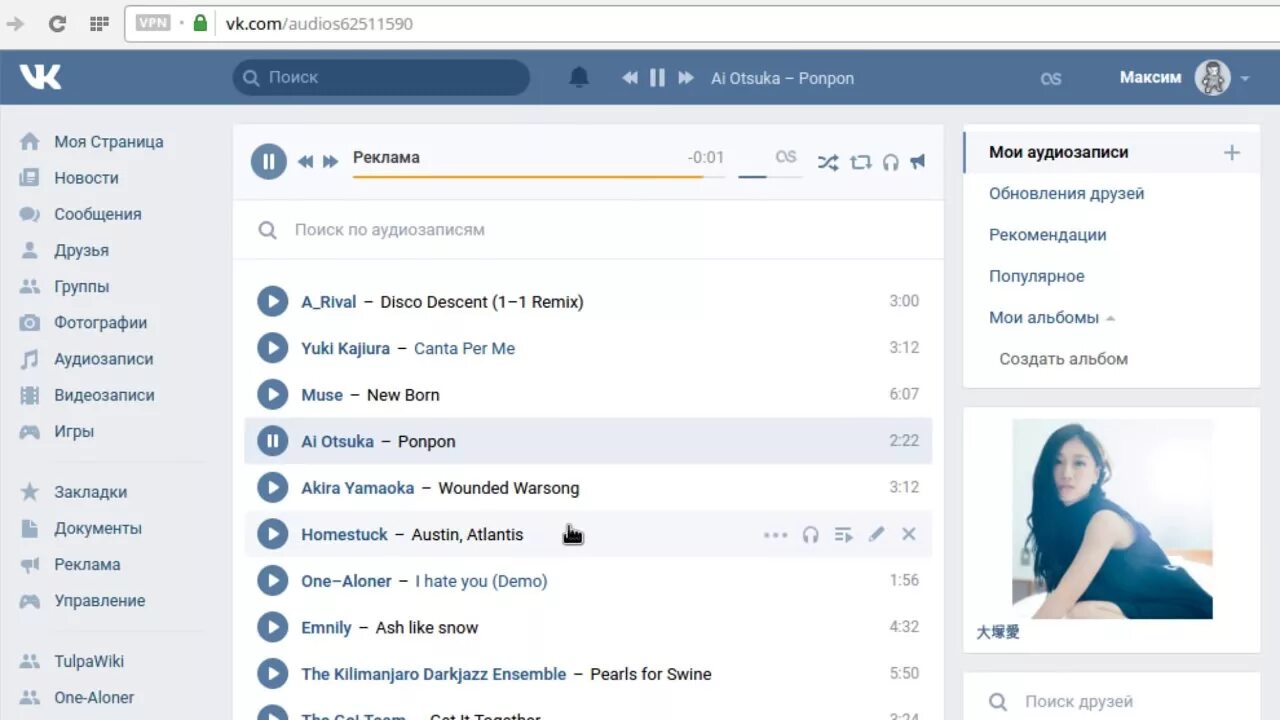This screenshot has width=1280, height=720.
Task: Click the plus next to Мои аудиозаписи
Action: [1232, 152]
